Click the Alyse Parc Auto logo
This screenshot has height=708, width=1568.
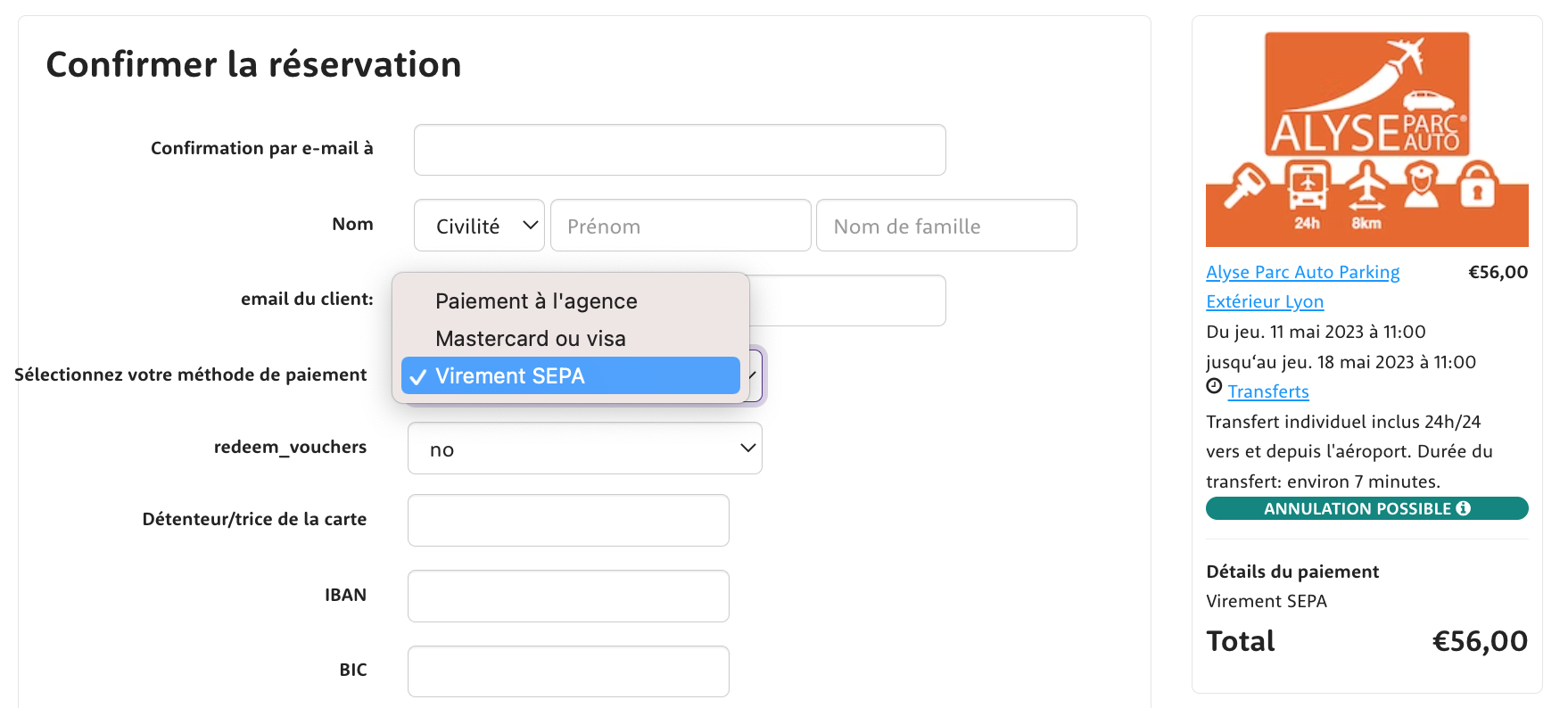(1367, 94)
